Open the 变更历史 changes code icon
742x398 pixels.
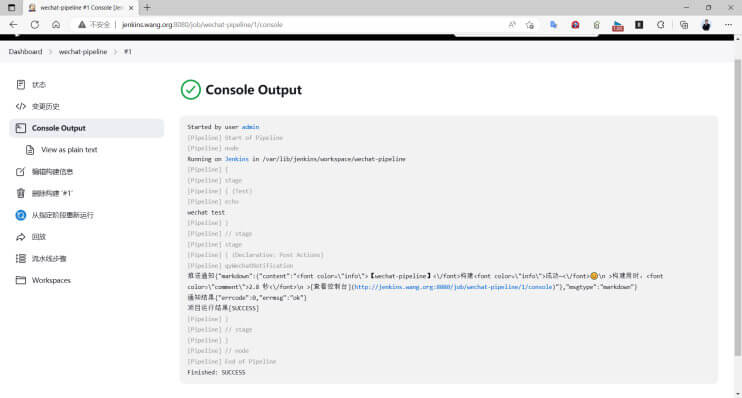(x=20, y=106)
